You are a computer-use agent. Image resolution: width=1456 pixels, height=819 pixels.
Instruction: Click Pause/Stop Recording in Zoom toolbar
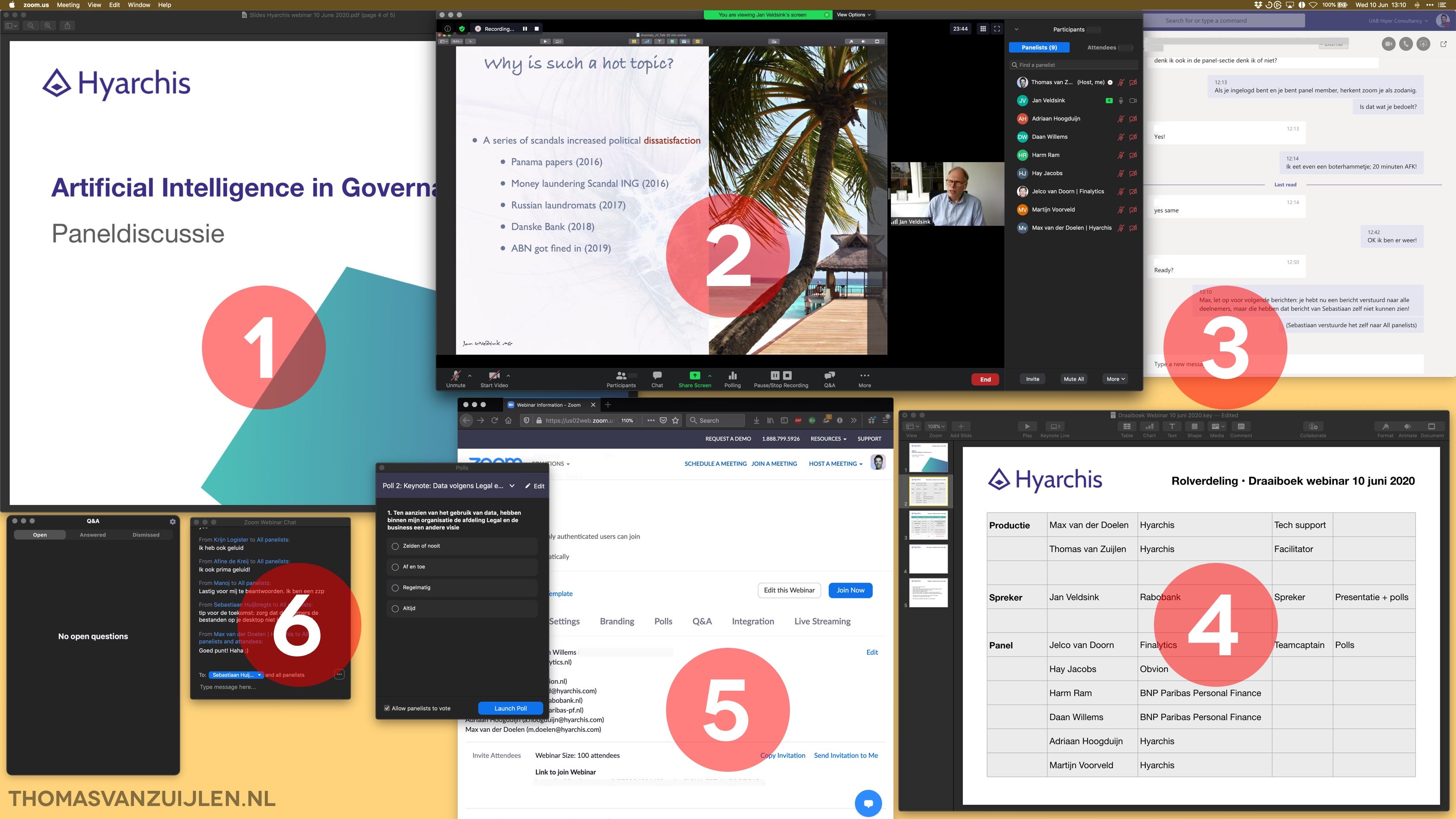pyautogui.click(x=781, y=379)
